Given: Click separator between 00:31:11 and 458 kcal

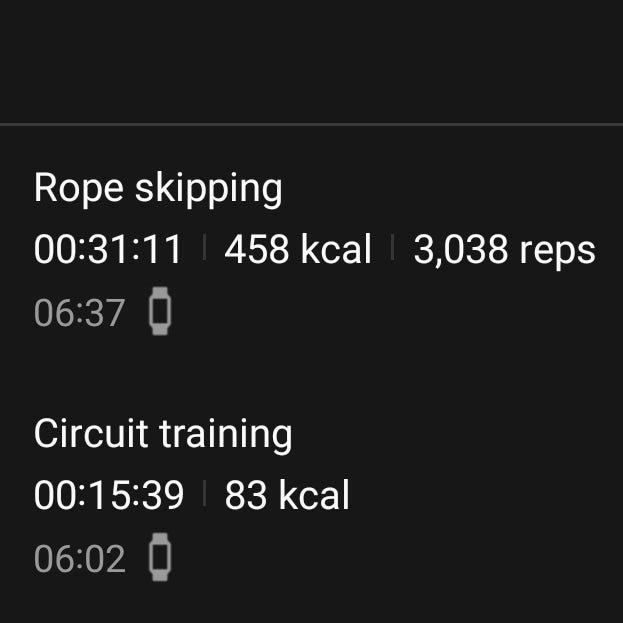Looking at the screenshot, I should click(204, 249).
